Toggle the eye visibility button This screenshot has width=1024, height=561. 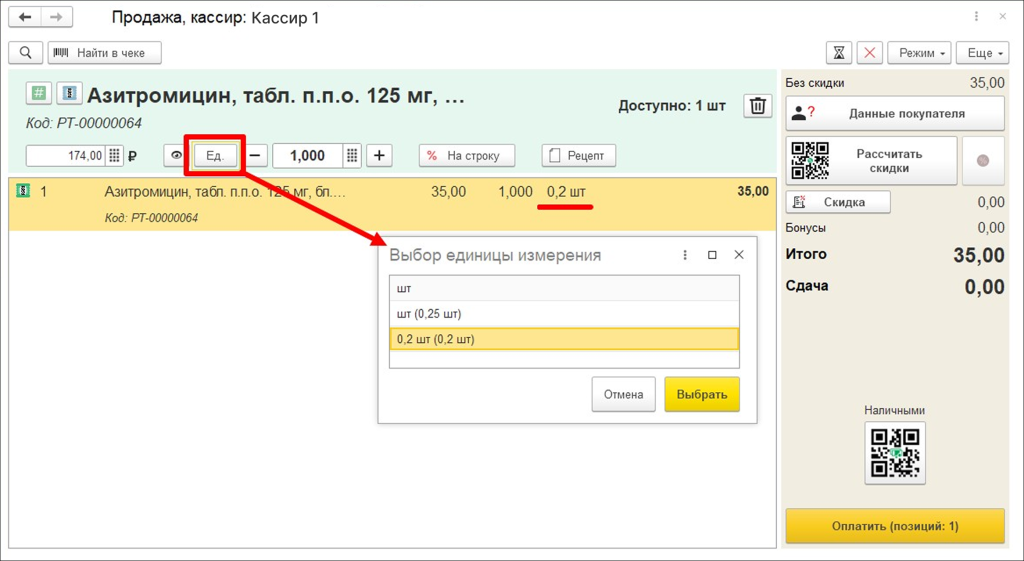click(x=177, y=156)
